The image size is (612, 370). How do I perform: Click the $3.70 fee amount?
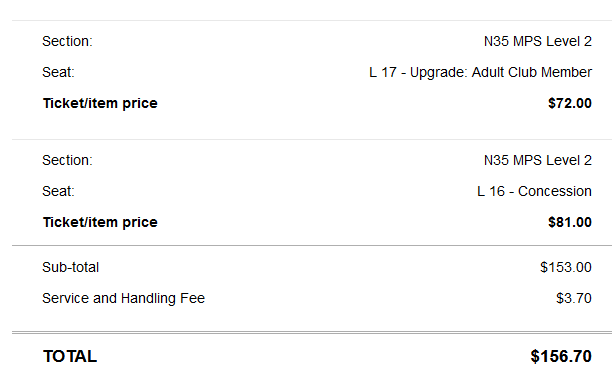point(573,299)
